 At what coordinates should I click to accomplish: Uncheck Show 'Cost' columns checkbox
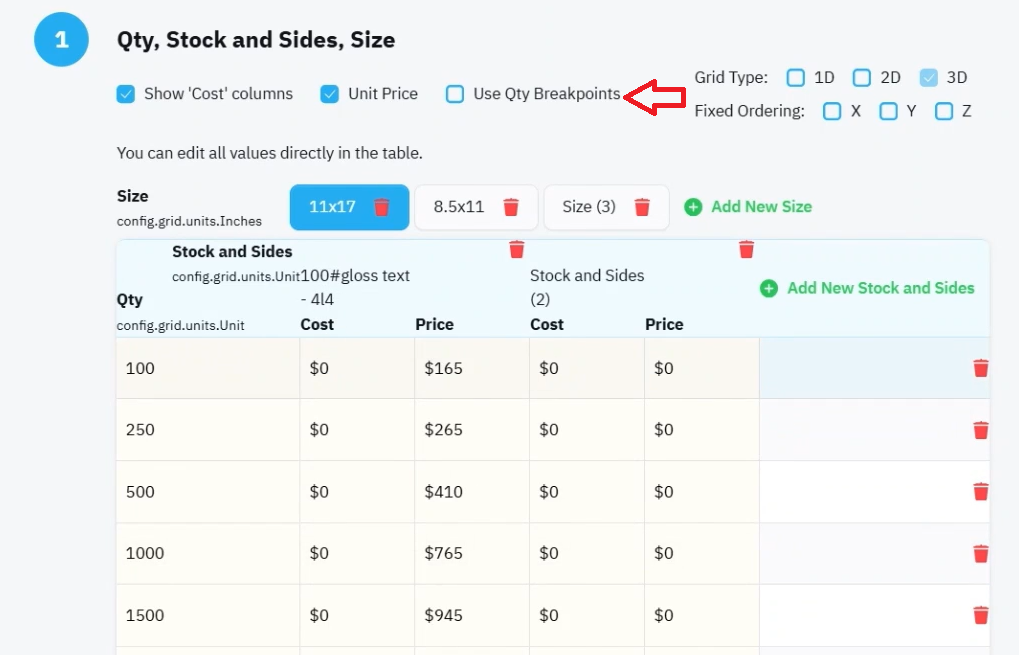[x=125, y=94]
